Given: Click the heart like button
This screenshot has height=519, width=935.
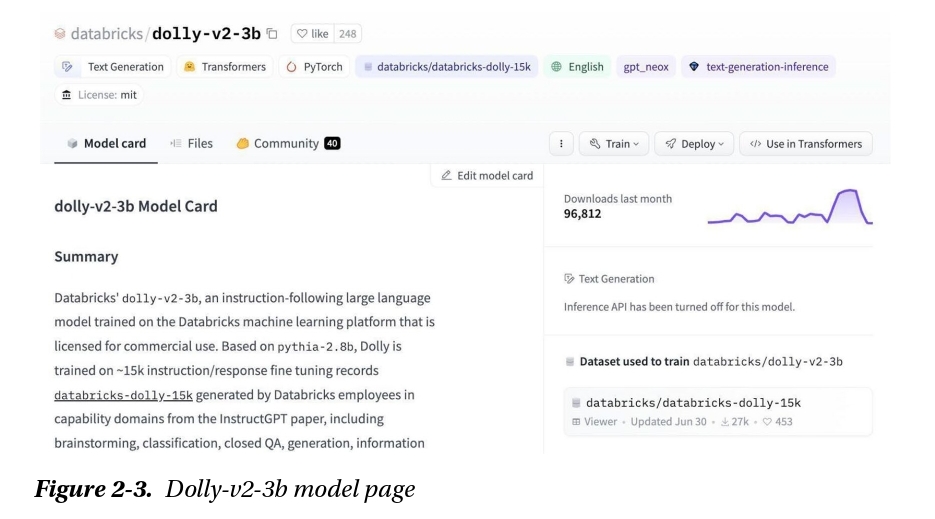Looking at the screenshot, I should coord(312,34).
